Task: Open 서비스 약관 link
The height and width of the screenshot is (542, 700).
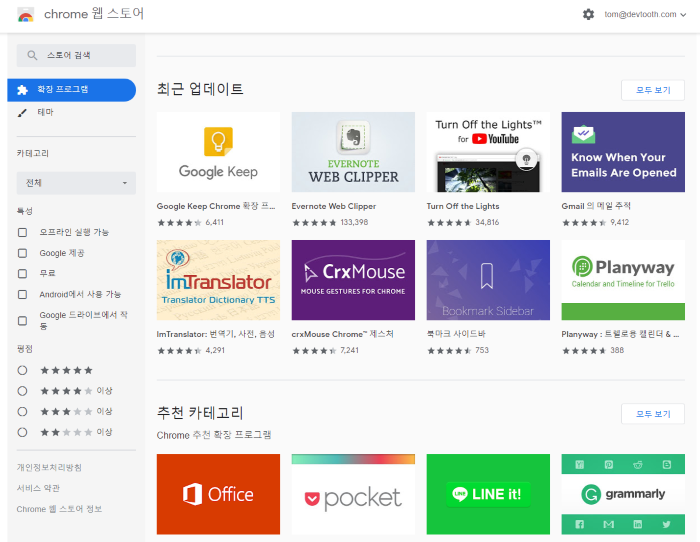Action: point(38,488)
